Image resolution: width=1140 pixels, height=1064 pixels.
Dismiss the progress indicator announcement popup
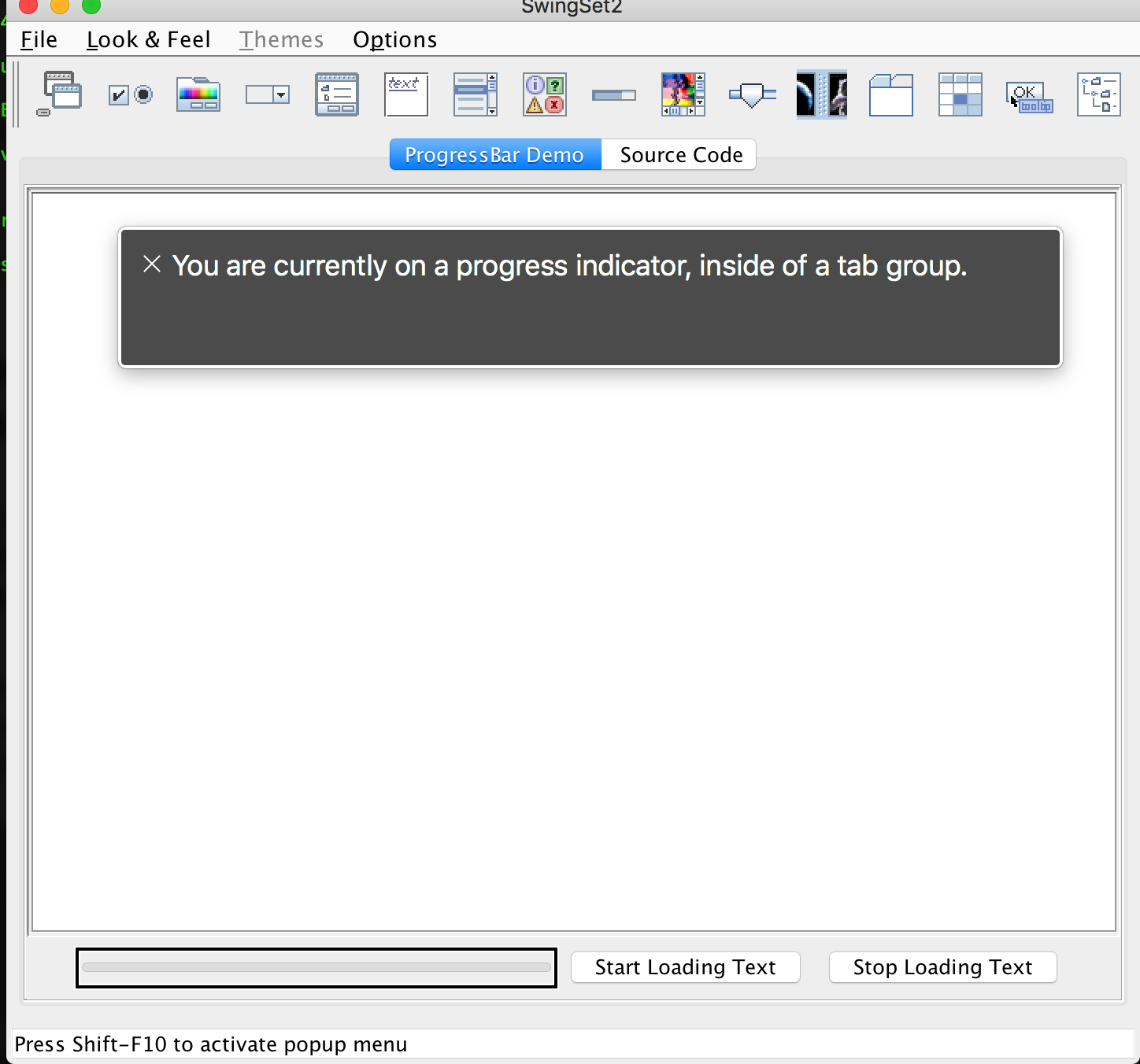pyautogui.click(x=152, y=264)
